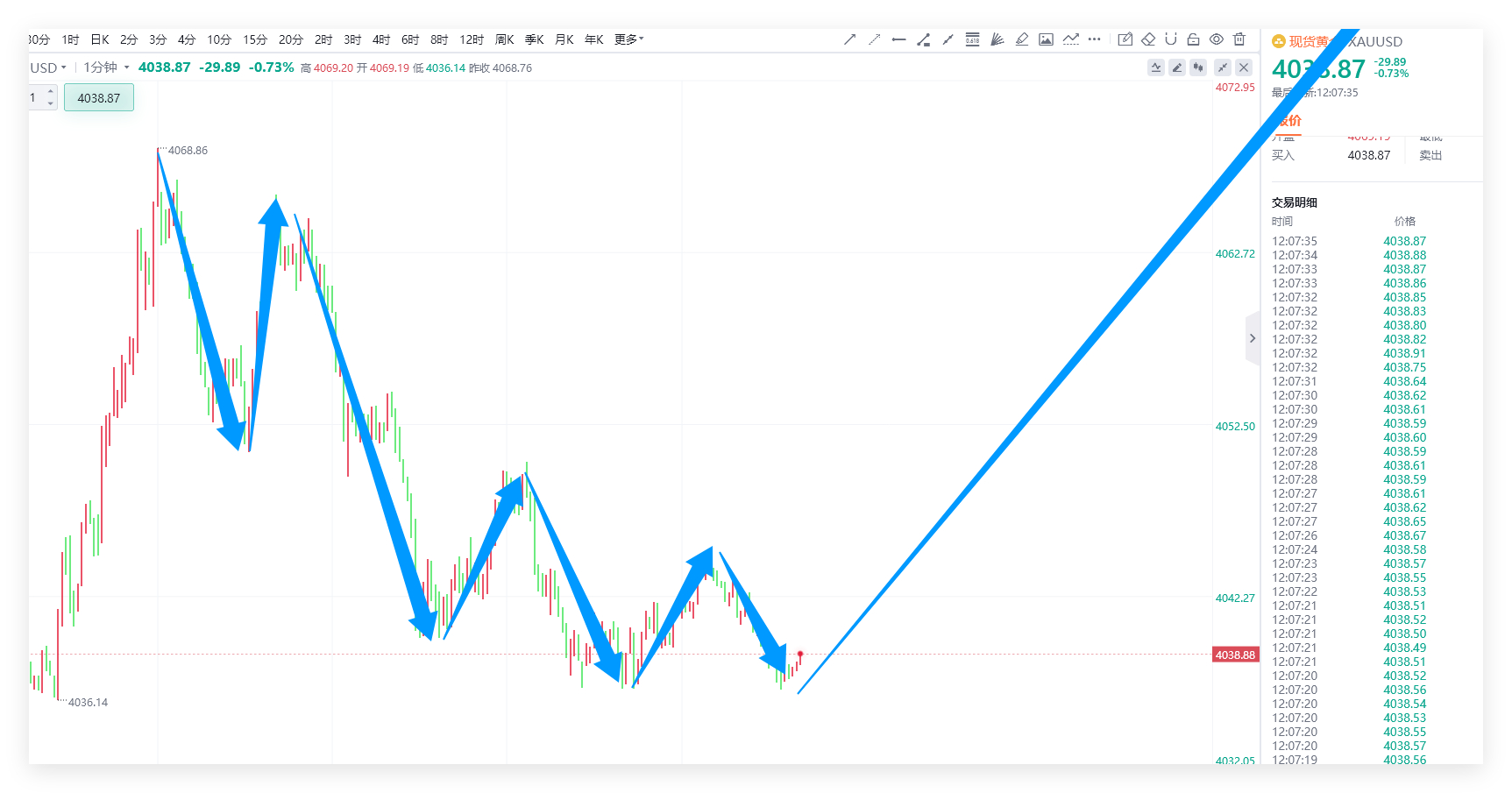Click the 交易明细 section heading
1512x793 pixels.
click(x=1295, y=202)
